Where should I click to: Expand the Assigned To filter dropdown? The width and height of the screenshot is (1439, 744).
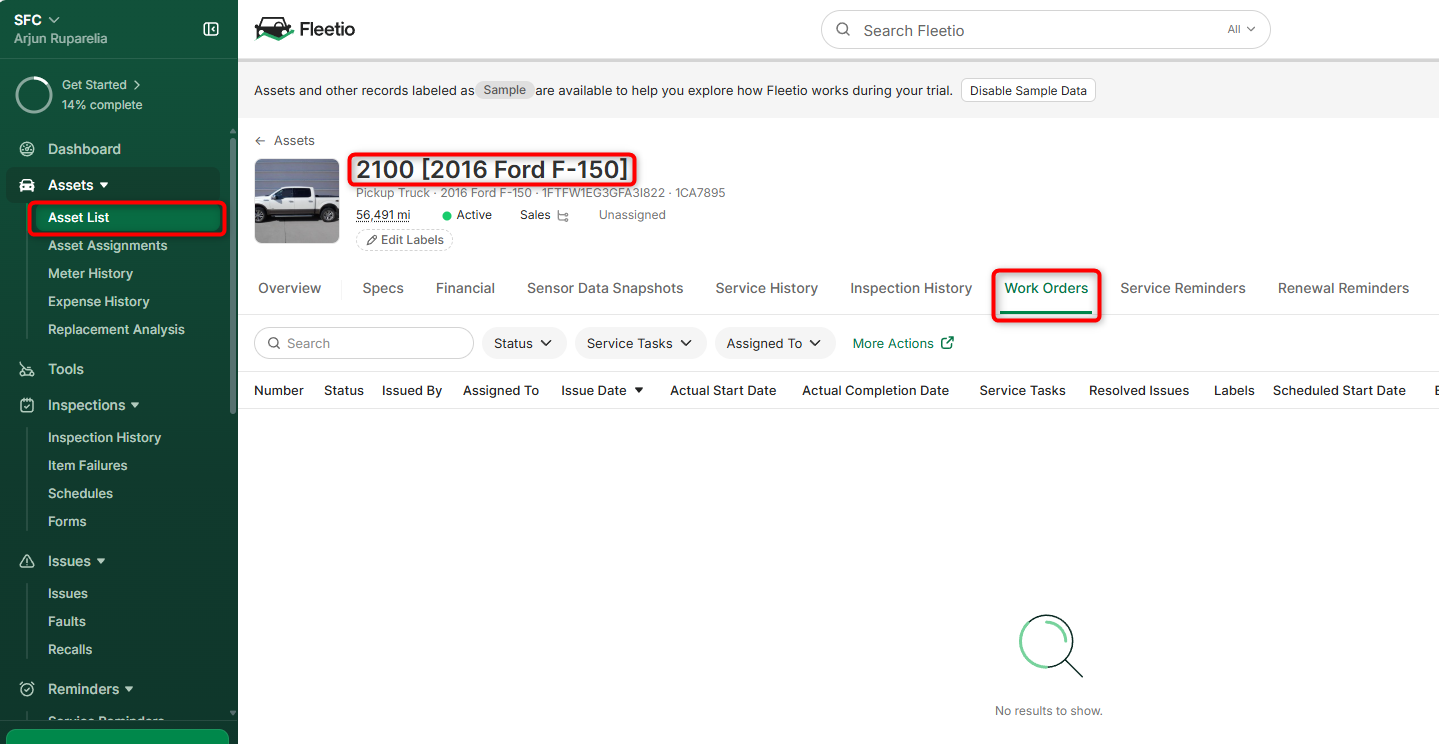click(773, 343)
